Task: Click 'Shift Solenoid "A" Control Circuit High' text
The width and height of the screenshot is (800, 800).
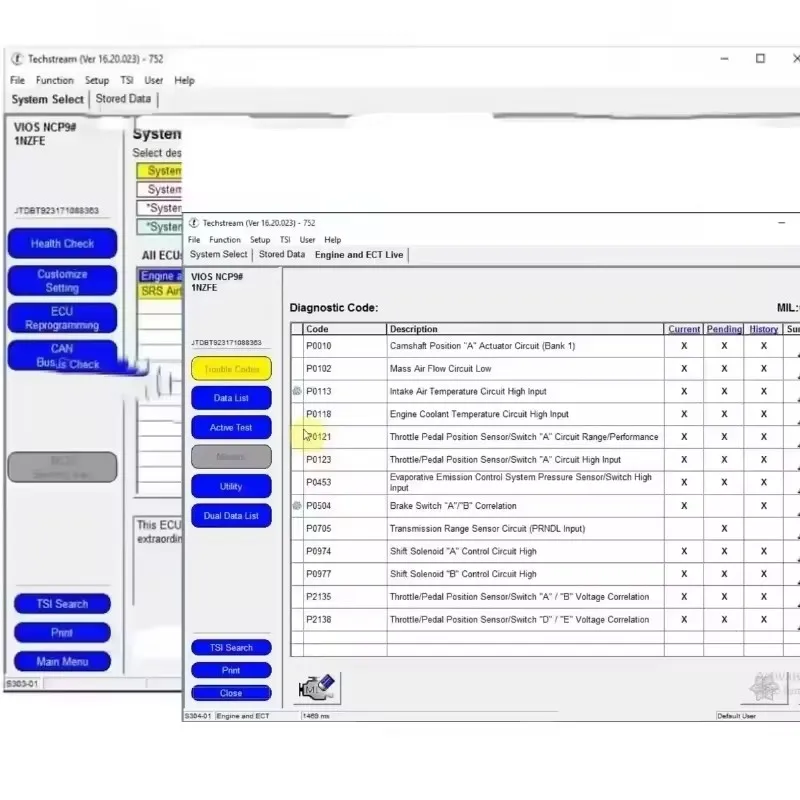Action: [463, 551]
